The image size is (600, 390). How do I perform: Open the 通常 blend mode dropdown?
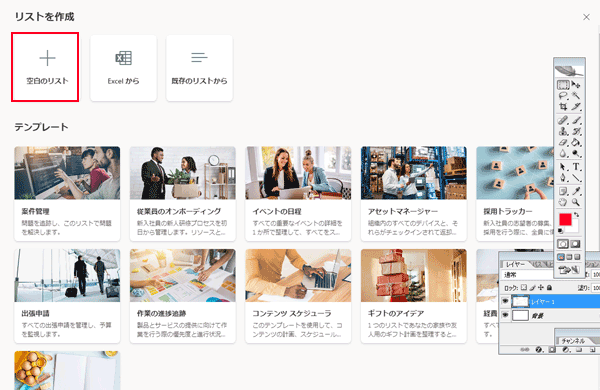528,274
